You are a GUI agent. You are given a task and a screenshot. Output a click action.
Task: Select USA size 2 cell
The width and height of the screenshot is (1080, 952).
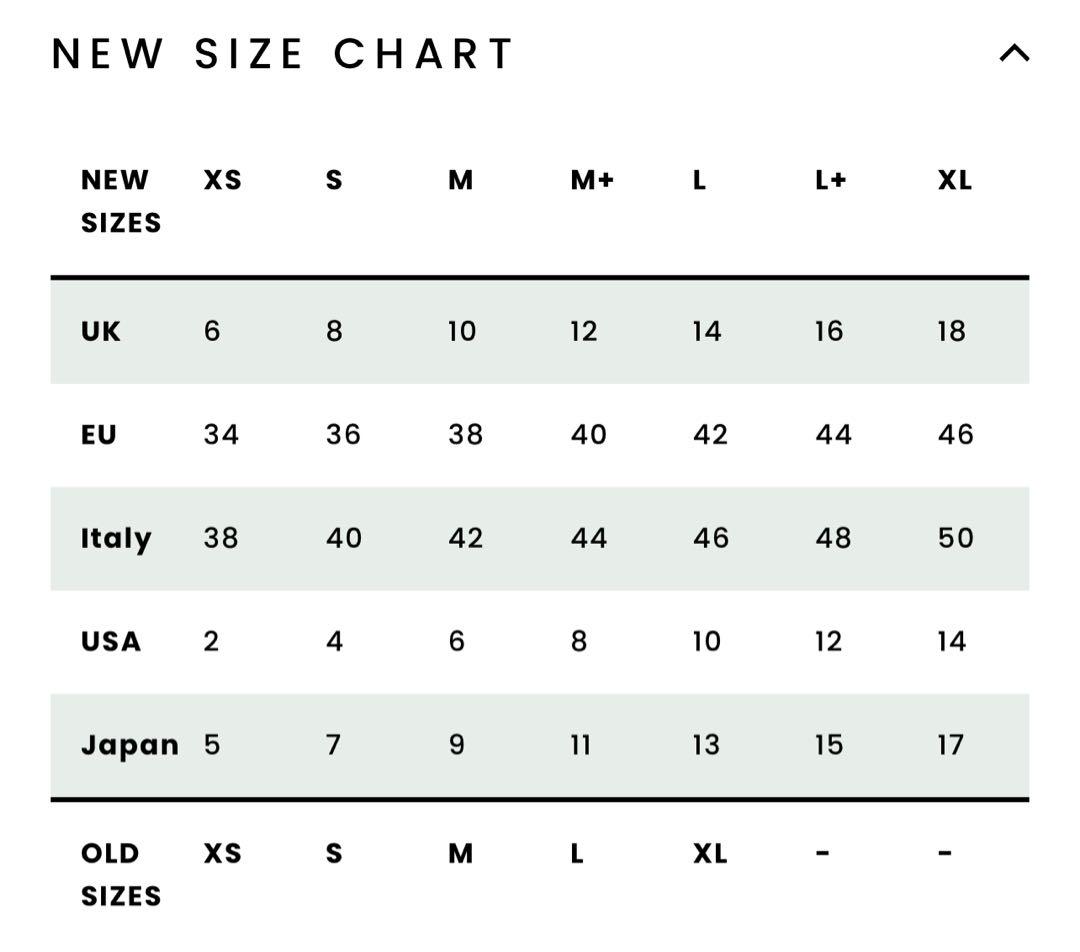[x=211, y=641]
